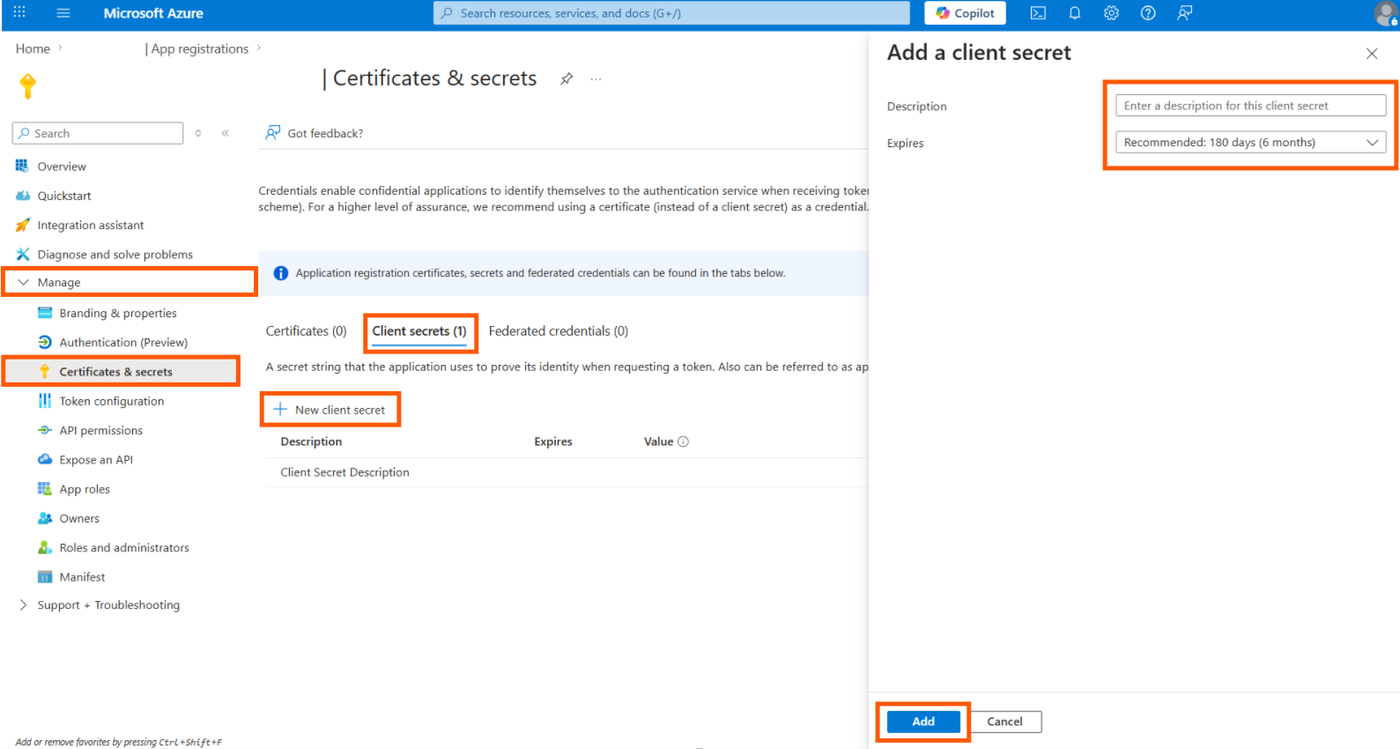Pin the Certificates & secrets page
Screen dimensions: 1400x749
pyautogui.click(x=566, y=79)
